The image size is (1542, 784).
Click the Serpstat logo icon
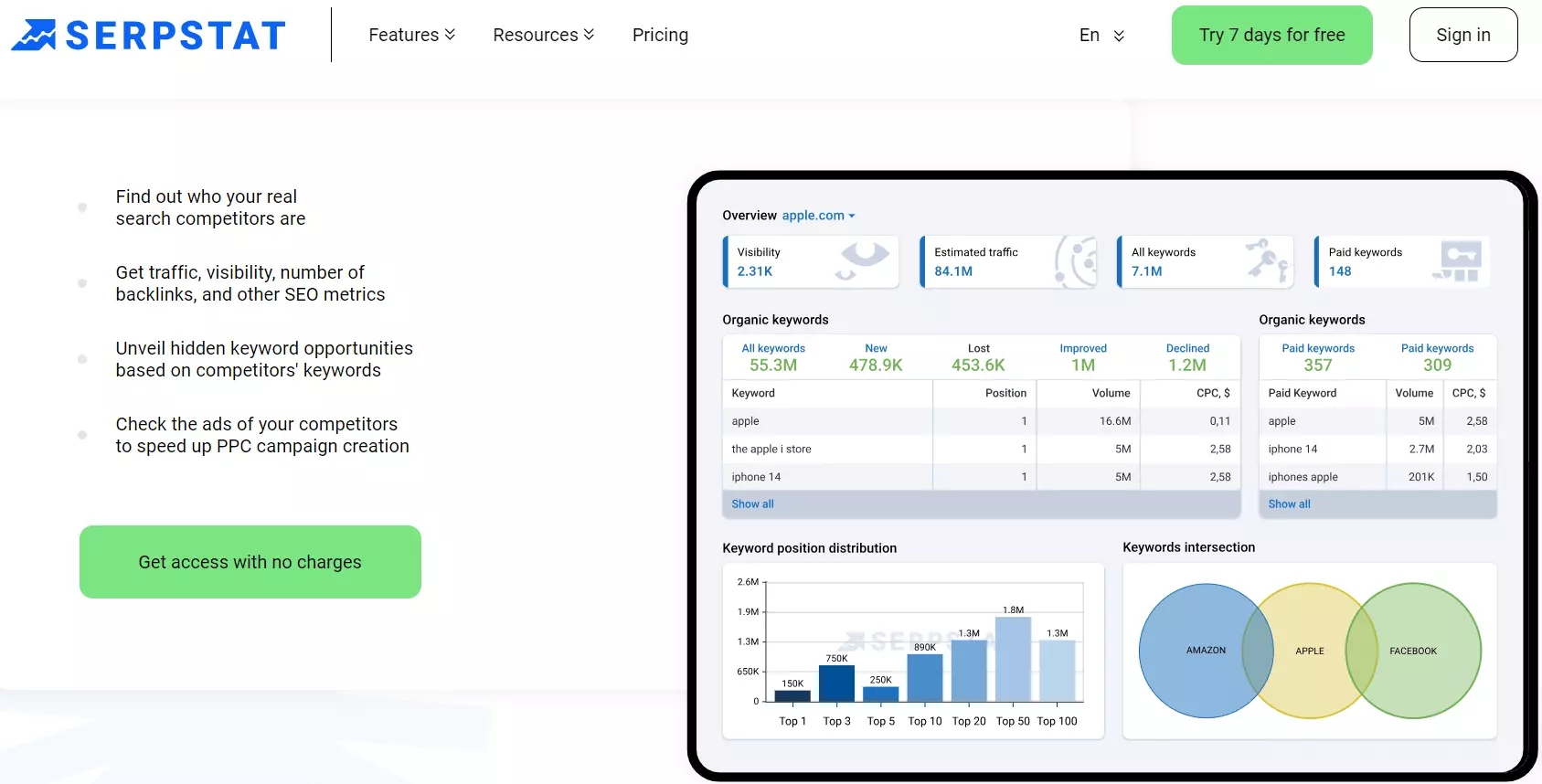[x=34, y=35]
